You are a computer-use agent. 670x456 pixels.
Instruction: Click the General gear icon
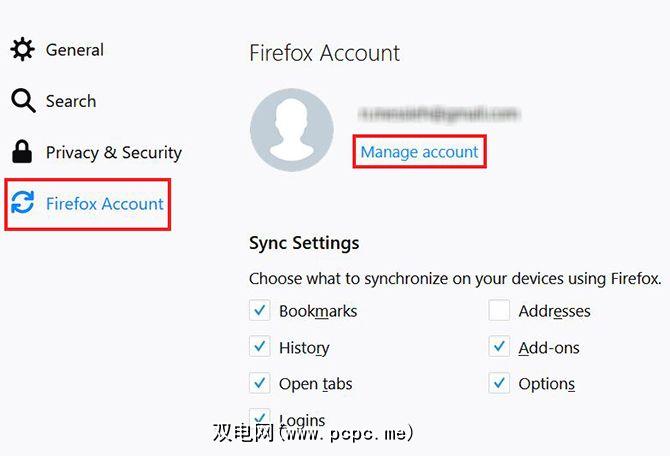22,50
